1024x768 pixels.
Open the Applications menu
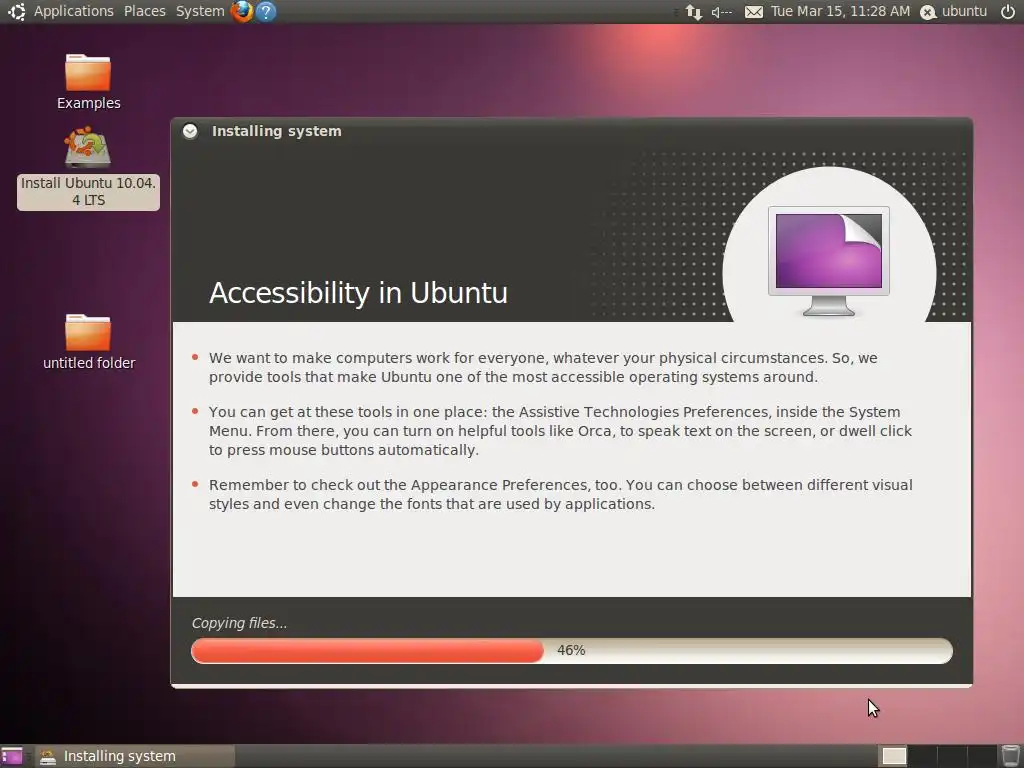pos(73,11)
